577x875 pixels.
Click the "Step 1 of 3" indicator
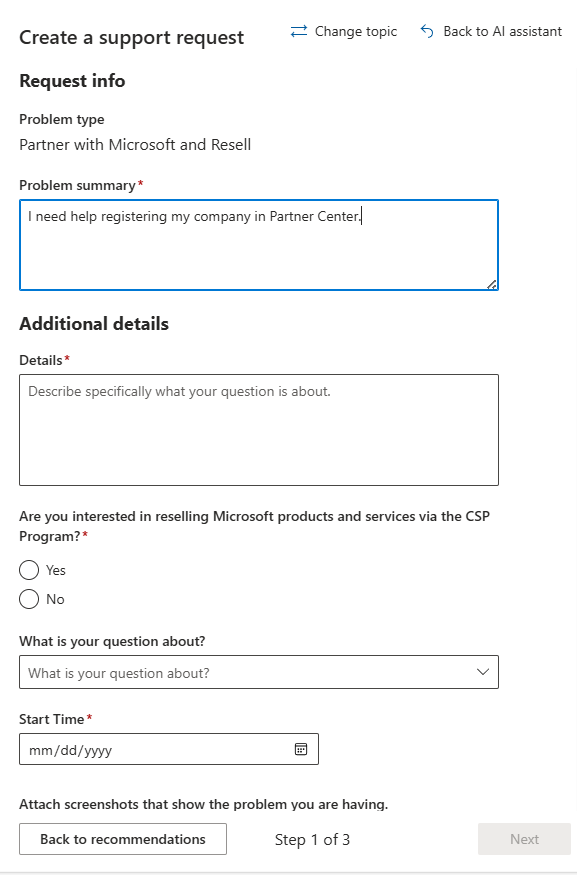[312, 840]
